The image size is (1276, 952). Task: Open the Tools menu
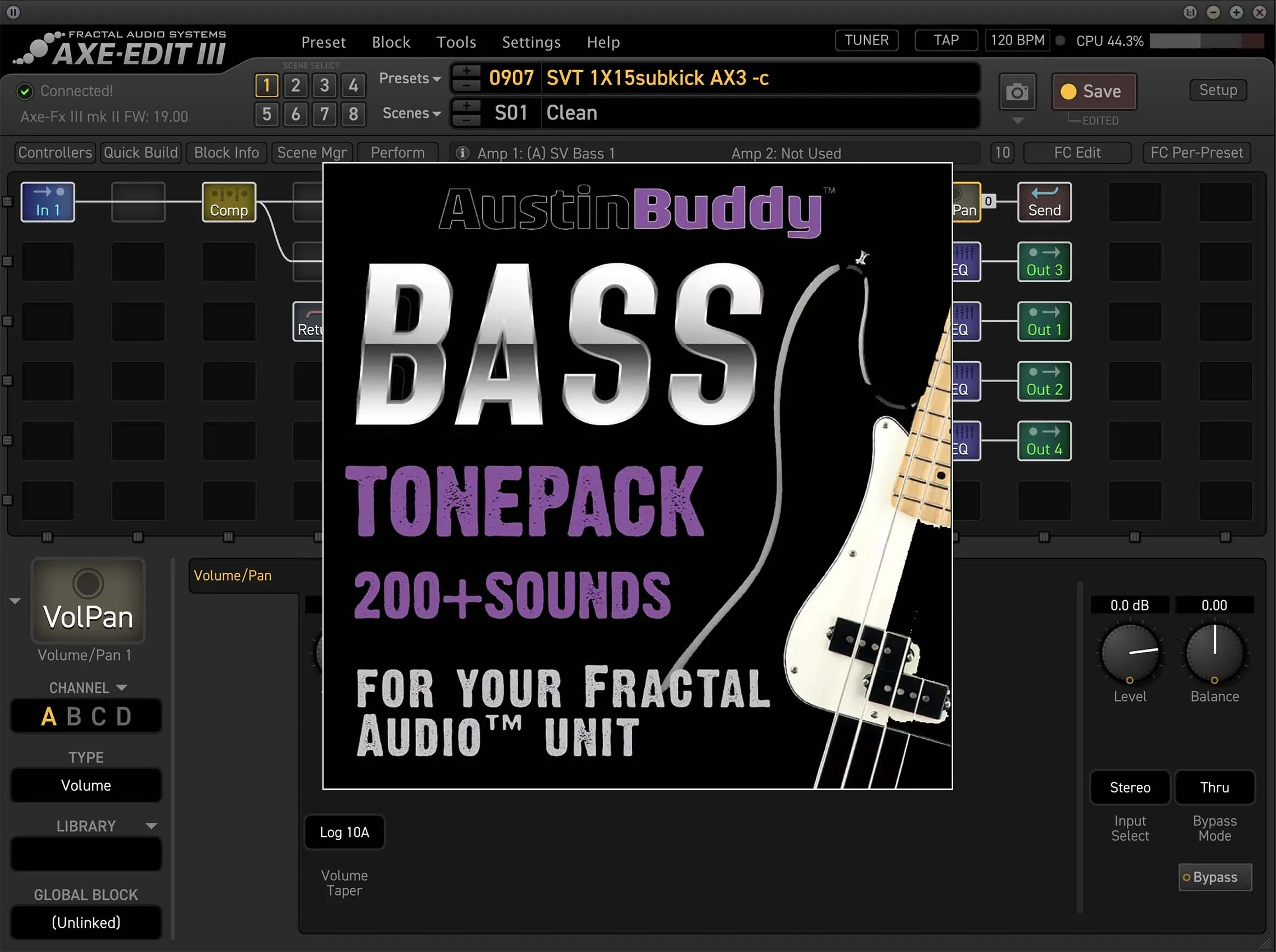coord(456,42)
